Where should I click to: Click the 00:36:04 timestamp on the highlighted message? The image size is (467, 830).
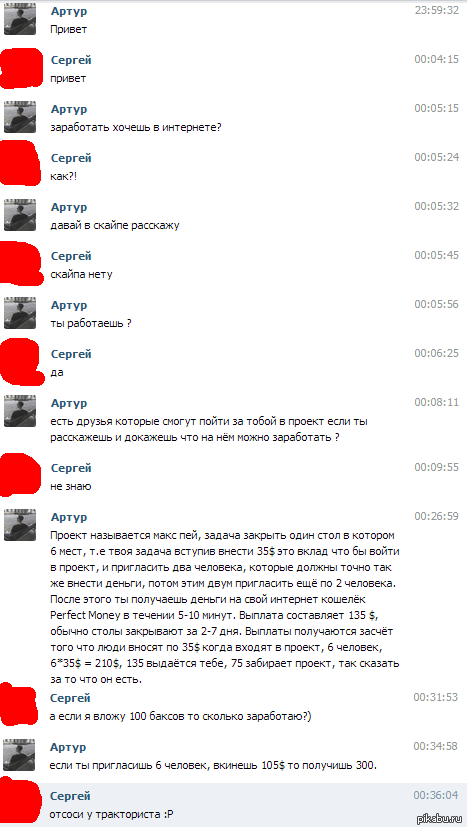[x=436, y=795]
